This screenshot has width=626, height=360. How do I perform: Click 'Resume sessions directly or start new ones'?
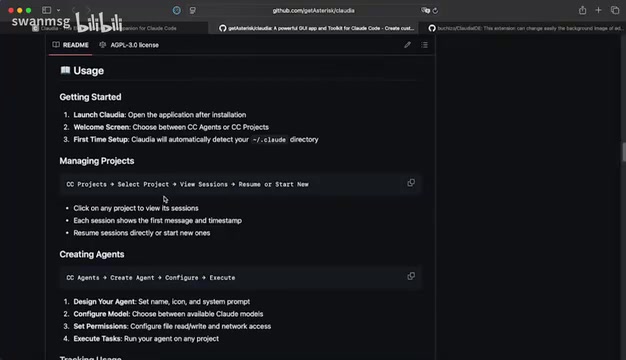[x=142, y=233]
